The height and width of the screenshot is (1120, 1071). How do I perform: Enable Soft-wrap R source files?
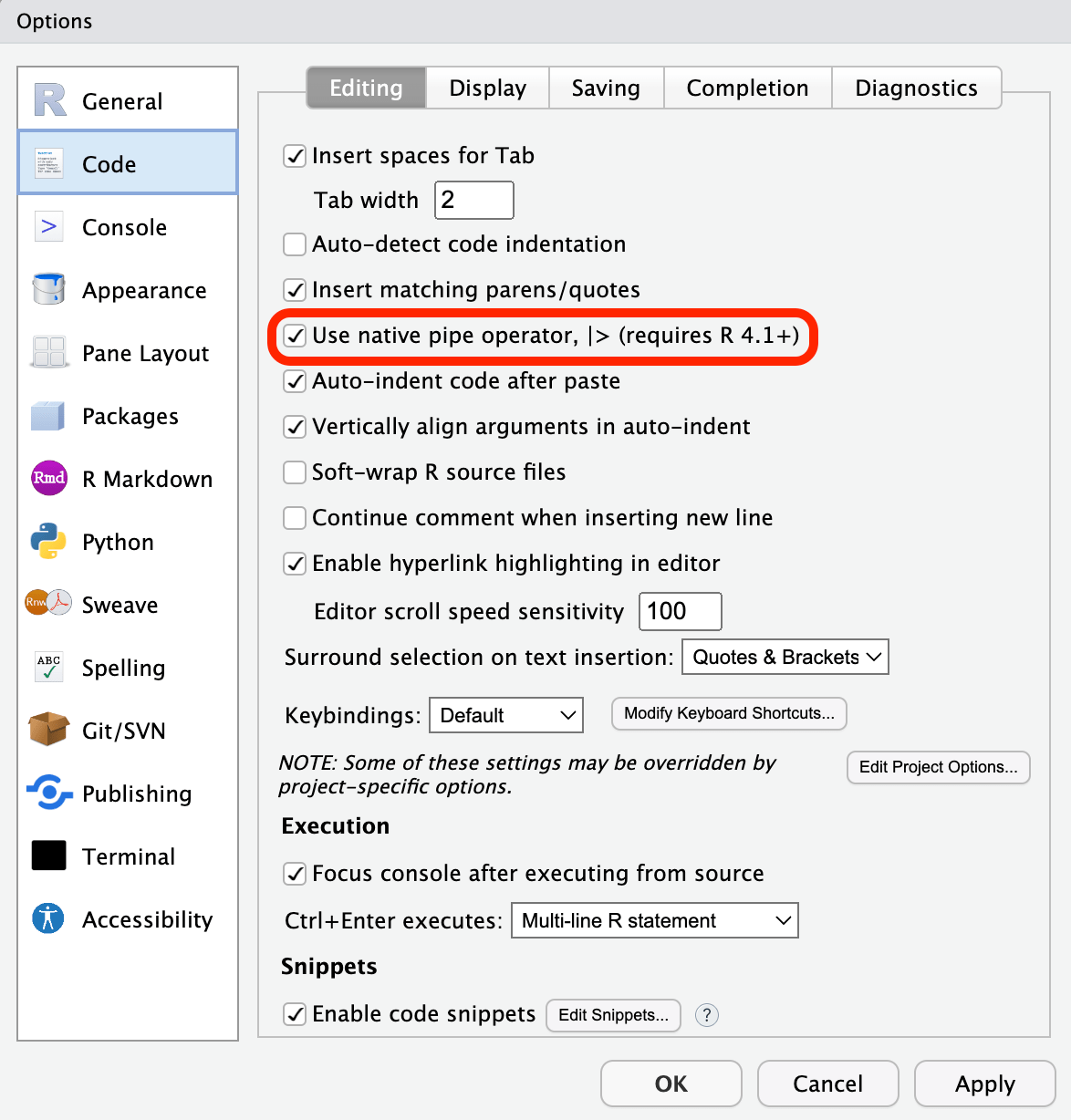(x=295, y=472)
